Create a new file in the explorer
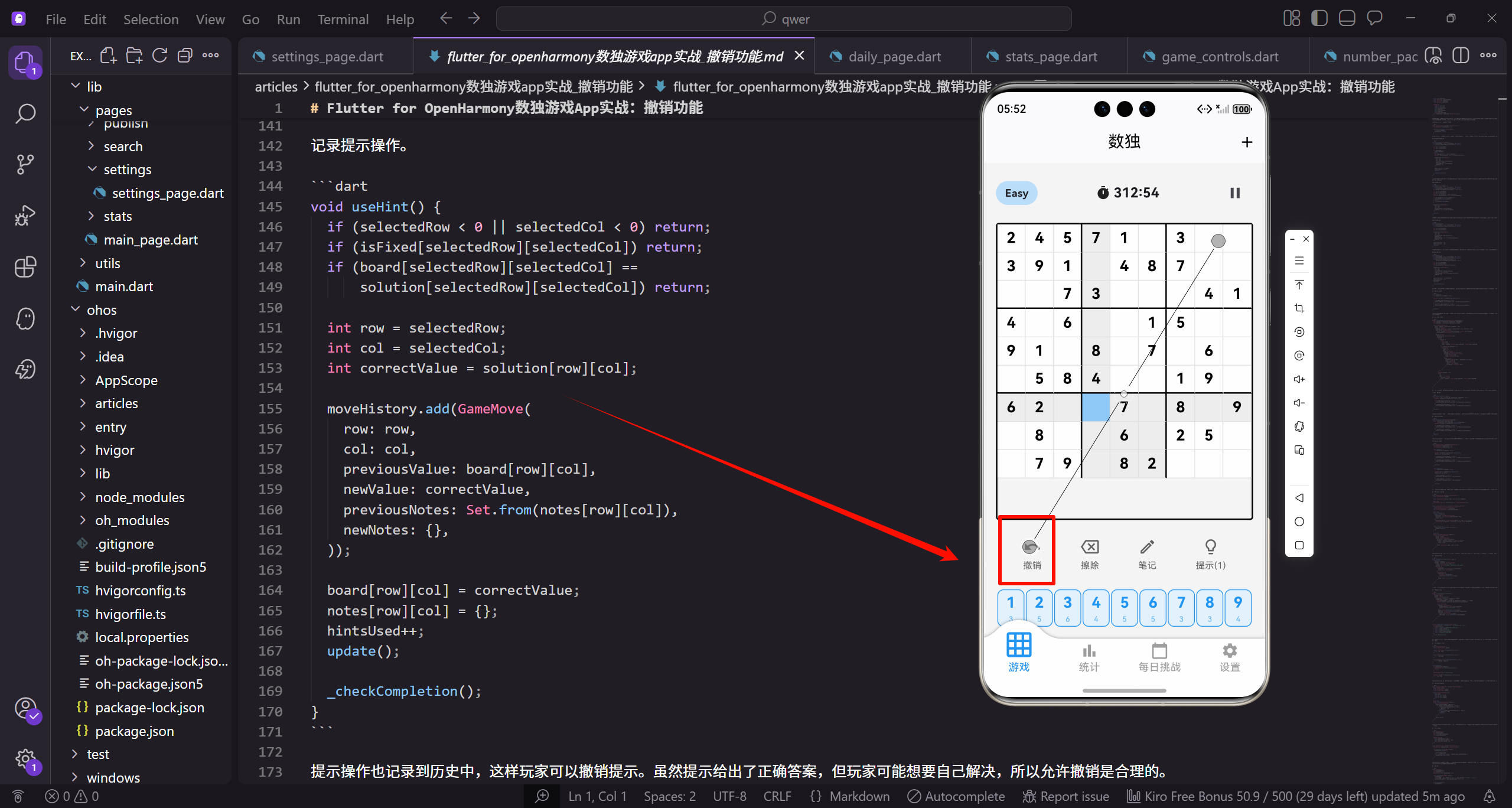 [108, 56]
